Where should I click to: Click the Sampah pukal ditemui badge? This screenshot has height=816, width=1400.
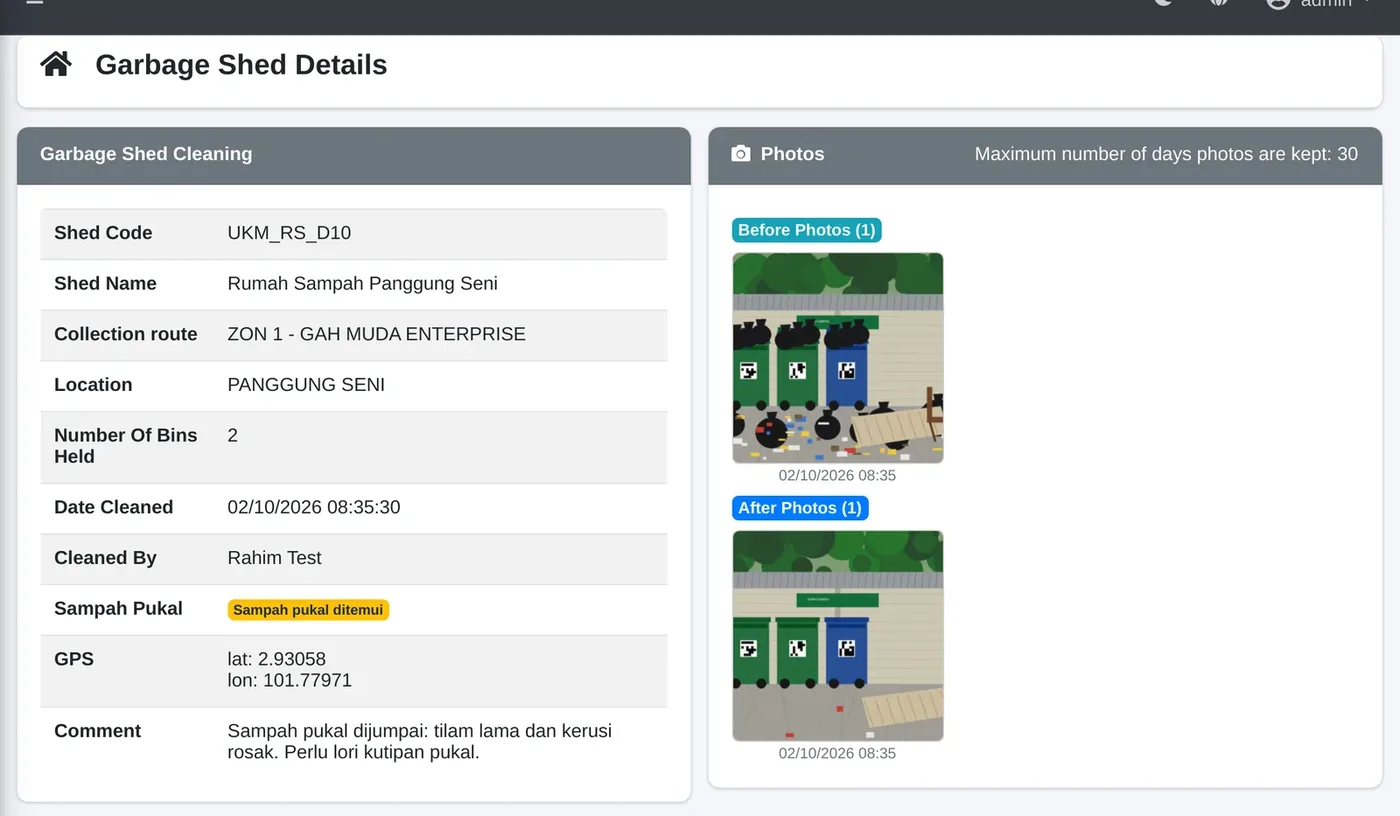tap(308, 610)
